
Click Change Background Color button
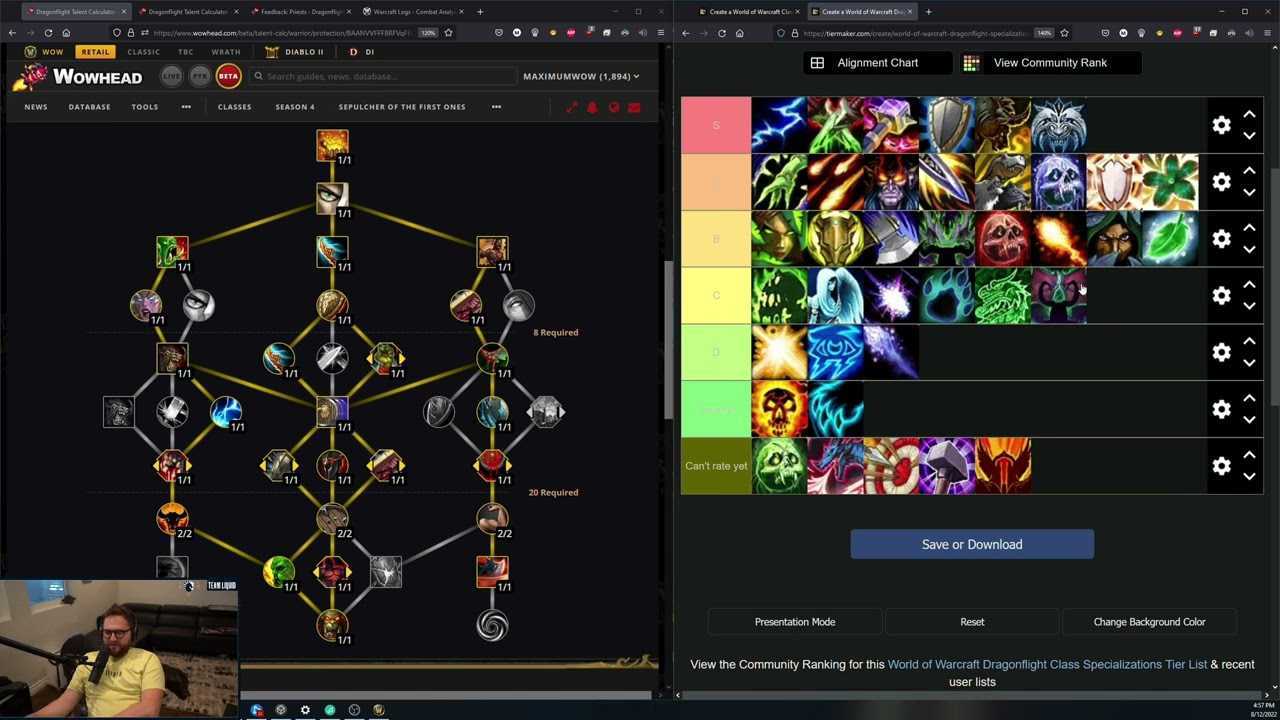tap(1149, 622)
